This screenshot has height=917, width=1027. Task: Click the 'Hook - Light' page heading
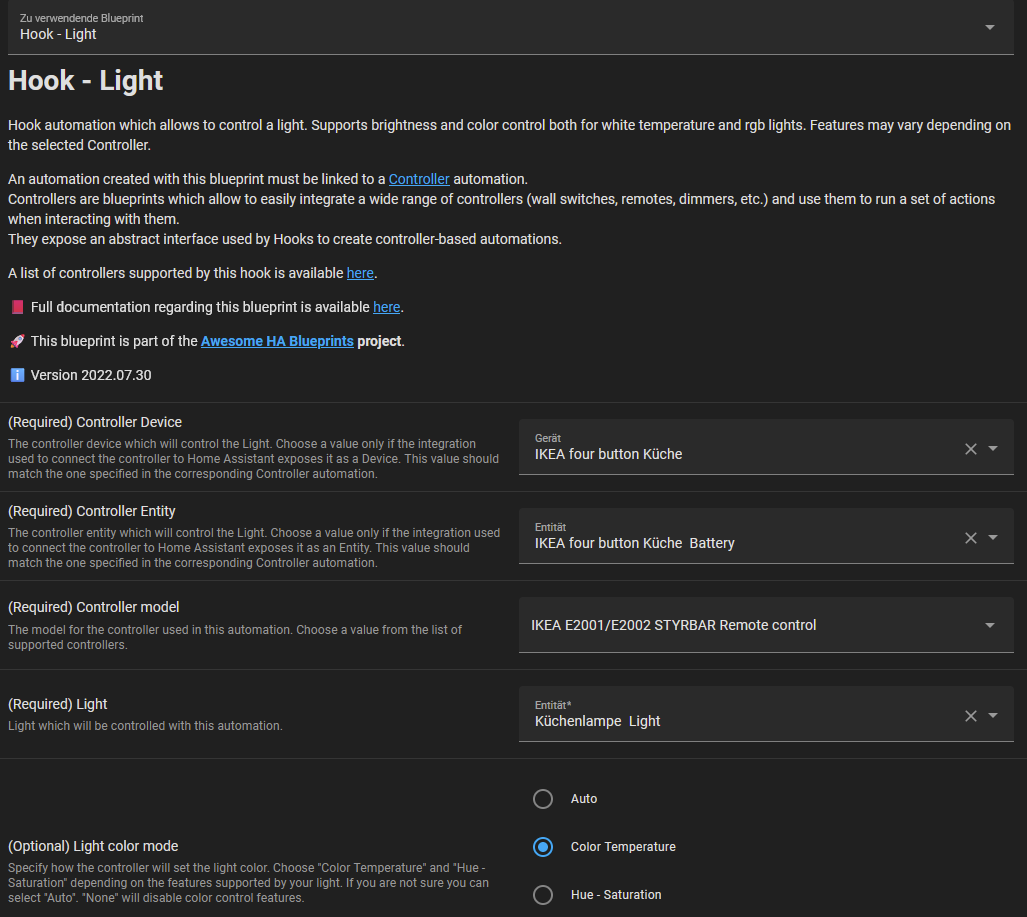click(86, 81)
